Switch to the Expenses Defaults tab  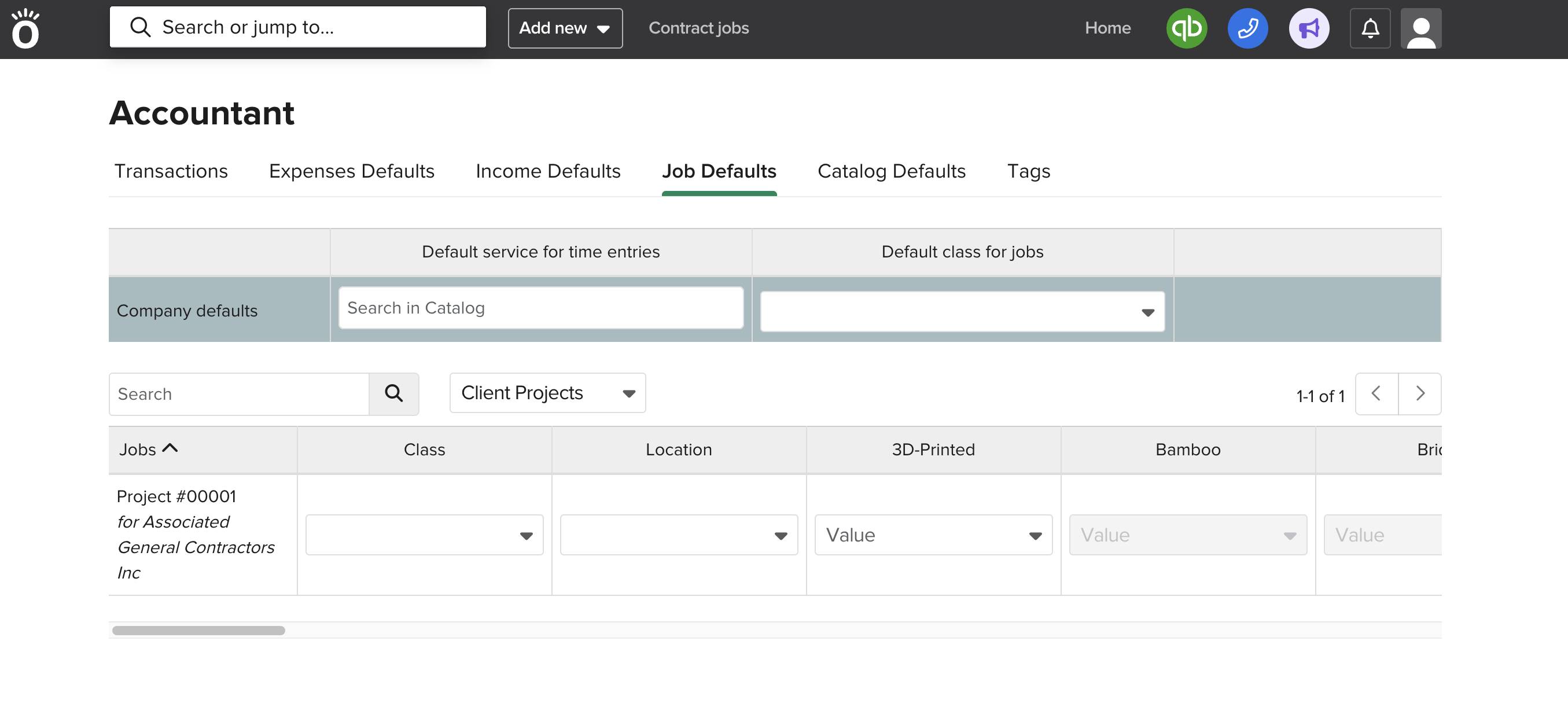pos(351,171)
